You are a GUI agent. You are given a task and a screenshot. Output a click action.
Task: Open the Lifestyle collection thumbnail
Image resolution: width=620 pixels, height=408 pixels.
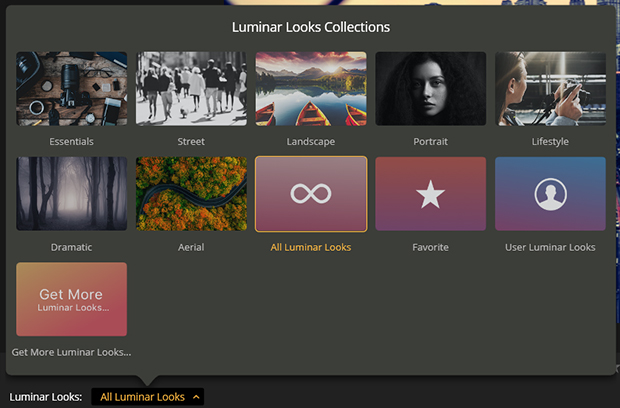pos(550,89)
